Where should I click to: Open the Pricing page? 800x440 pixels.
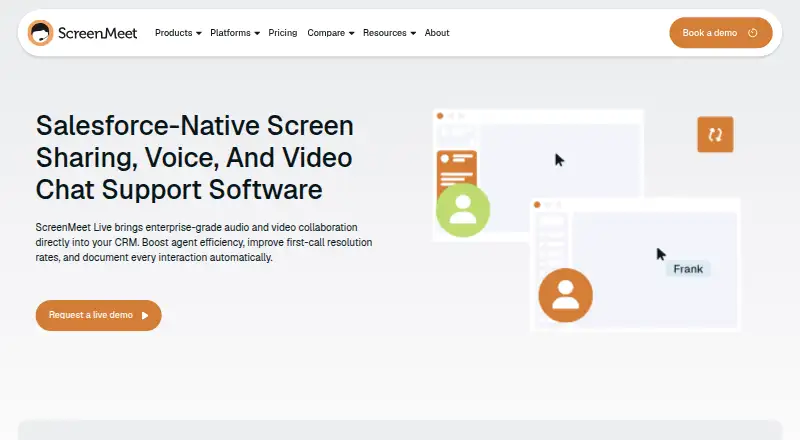click(x=283, y=33)
